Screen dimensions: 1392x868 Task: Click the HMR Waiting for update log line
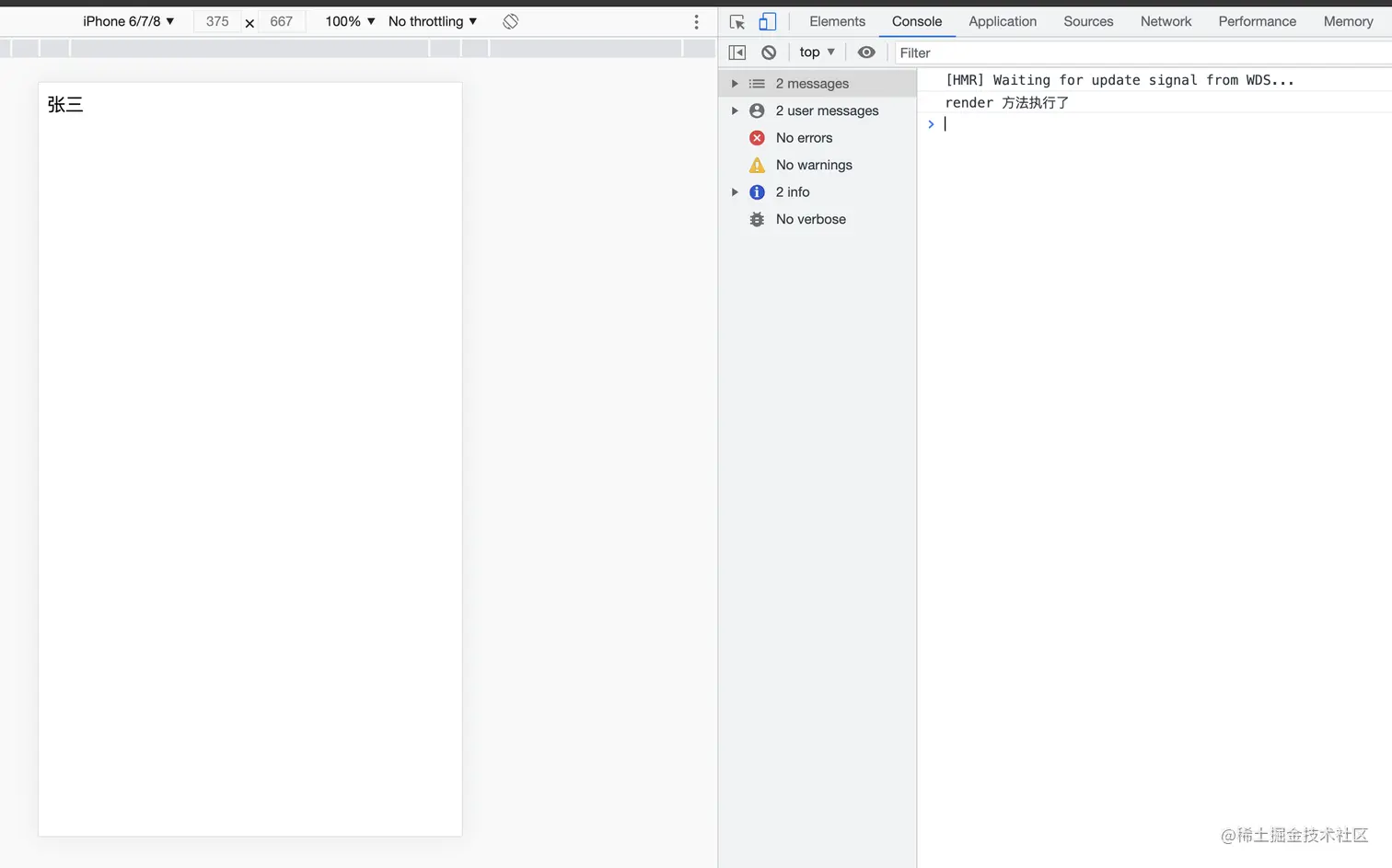click(1154, 80)
